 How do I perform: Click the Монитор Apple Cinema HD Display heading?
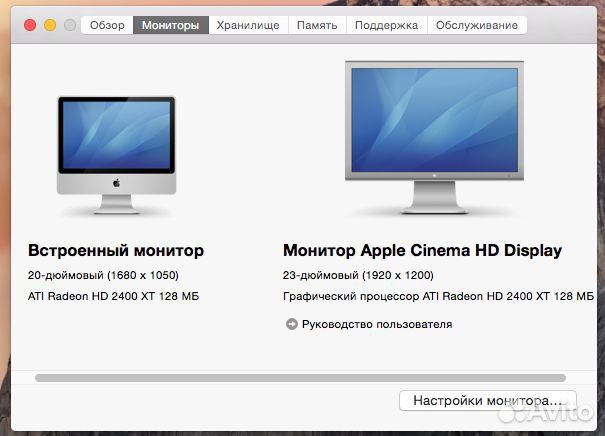[x=422, y=250]
